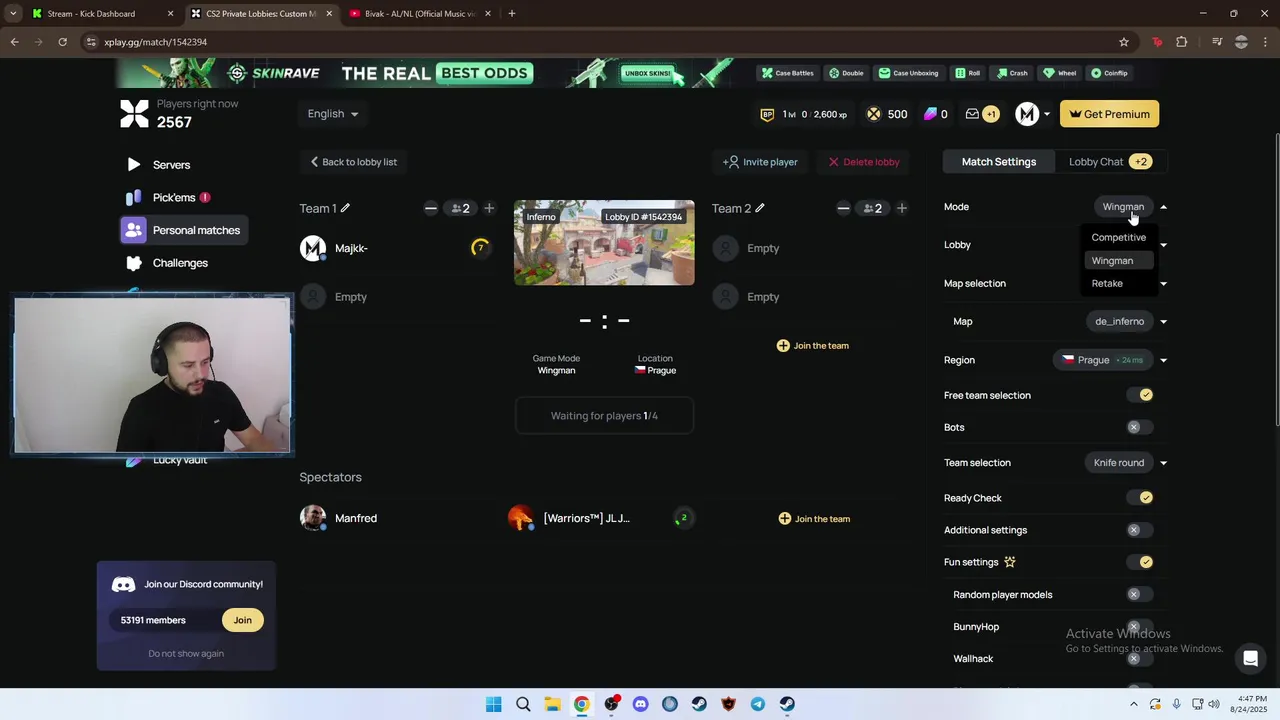Increase Team 2 player slots

[902, 208]
